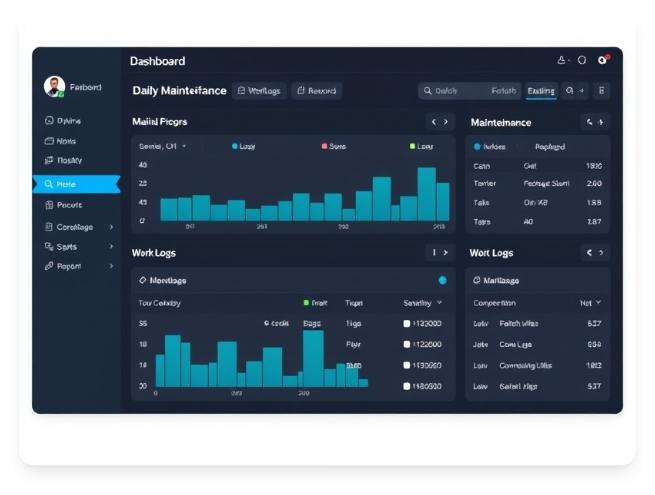
Task: Click the notification icon with red badge
Action: [602, 61]
